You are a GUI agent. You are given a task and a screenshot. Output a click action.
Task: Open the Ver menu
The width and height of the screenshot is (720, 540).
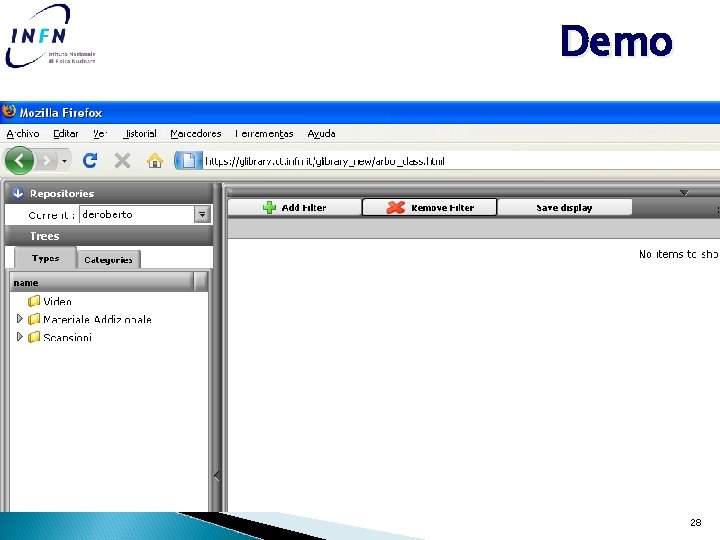[x=100, y=134]
